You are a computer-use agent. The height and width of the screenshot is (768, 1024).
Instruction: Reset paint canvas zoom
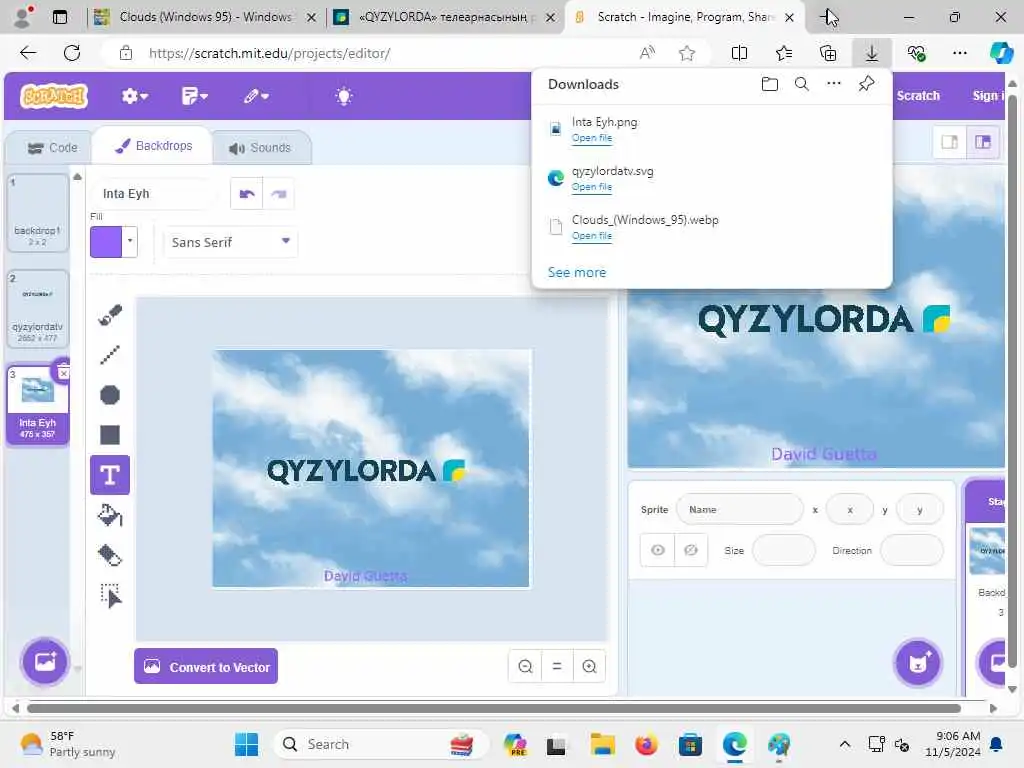point(557,666)
